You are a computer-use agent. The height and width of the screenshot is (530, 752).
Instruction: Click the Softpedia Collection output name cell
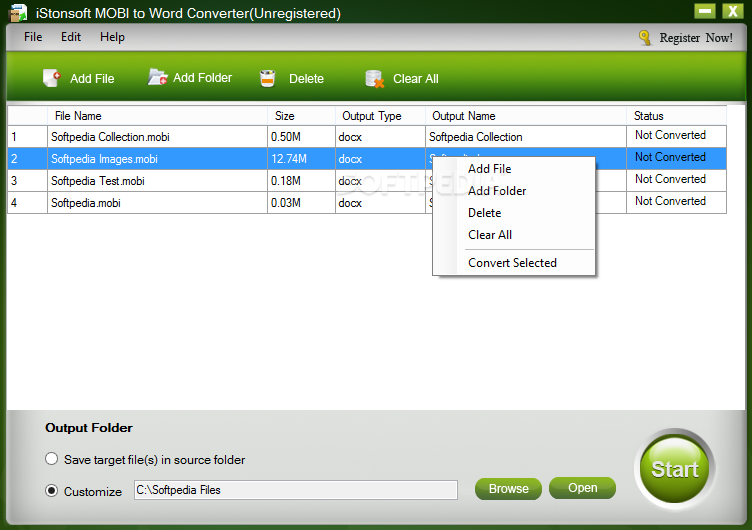point(526,137)
